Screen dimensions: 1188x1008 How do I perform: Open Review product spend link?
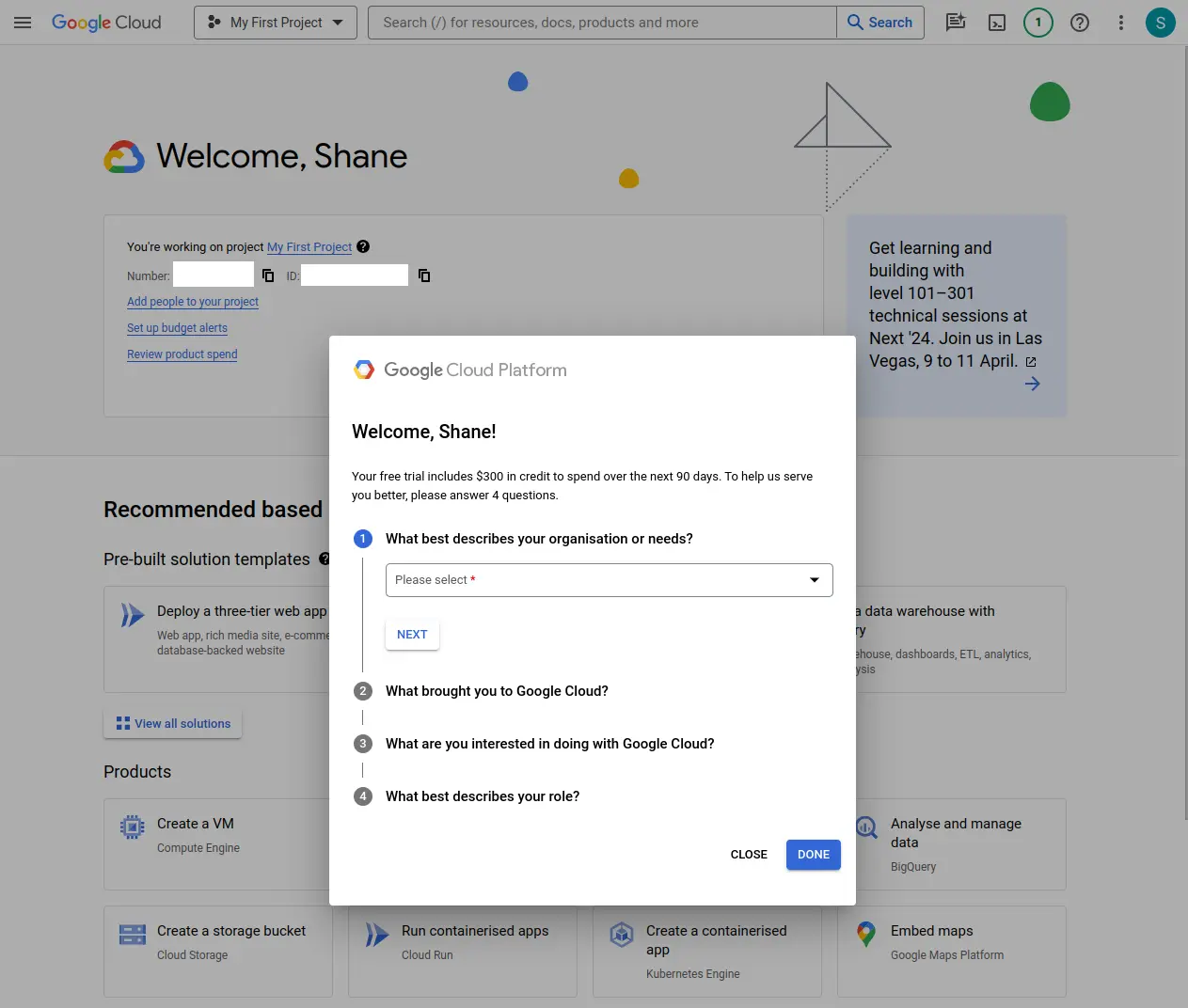pyautogui.click(x=182, y=354)
